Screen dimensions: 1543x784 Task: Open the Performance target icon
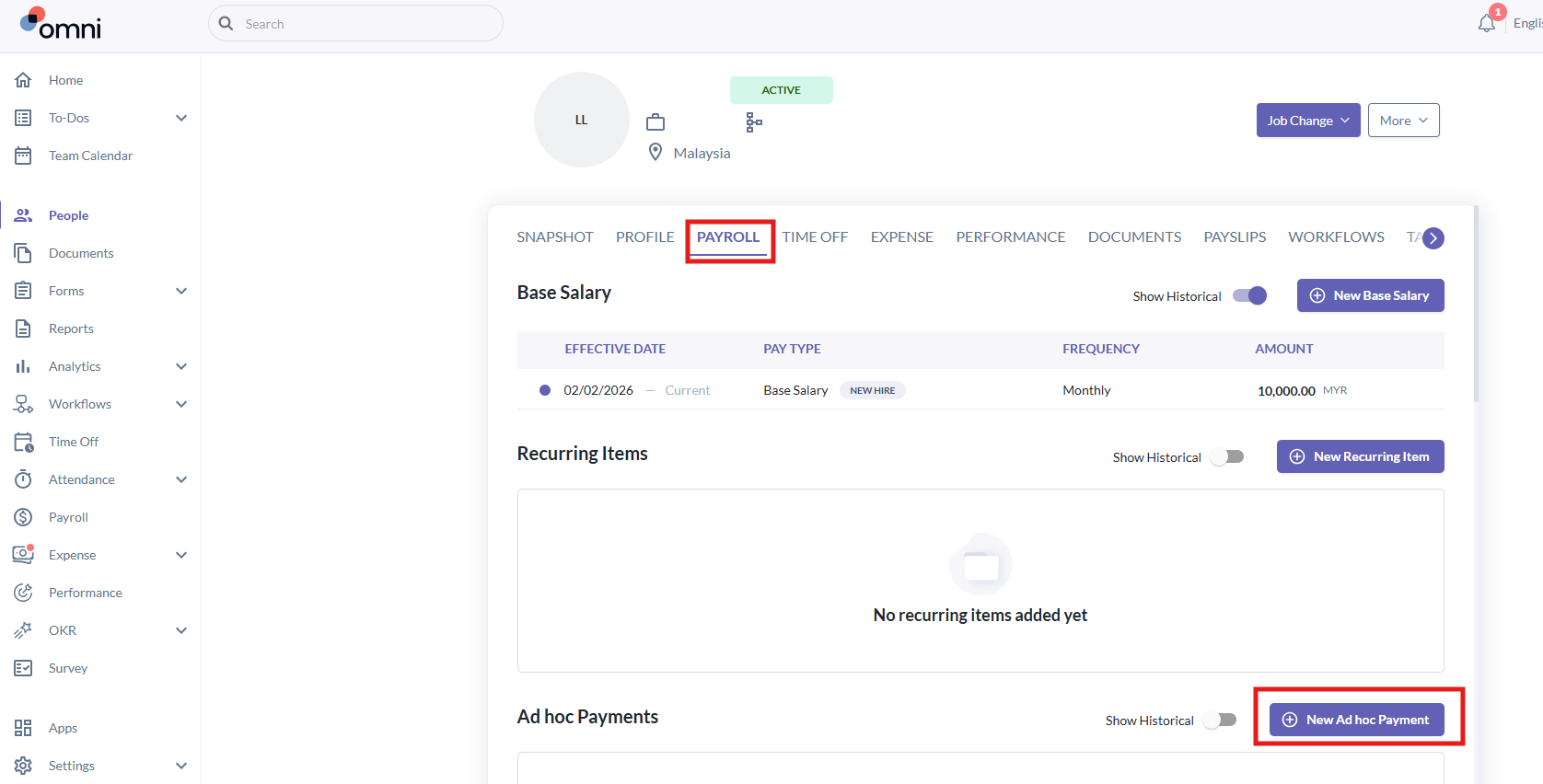click(x=23, y=593)
